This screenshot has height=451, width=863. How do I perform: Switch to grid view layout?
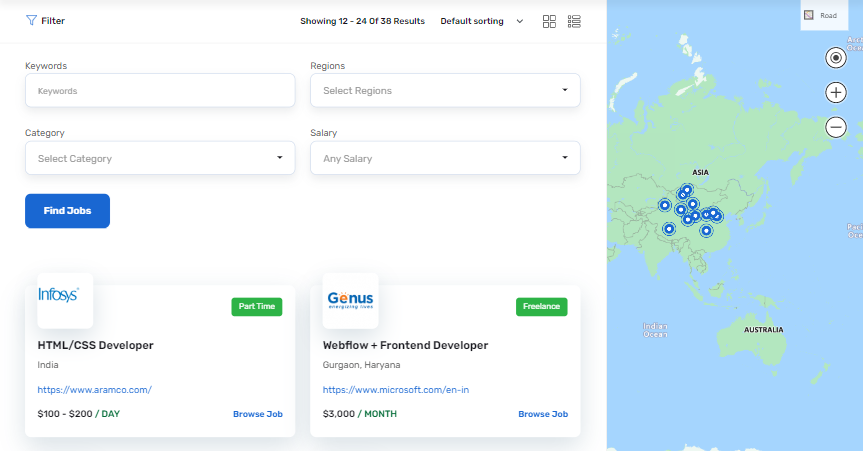(549, 21)
